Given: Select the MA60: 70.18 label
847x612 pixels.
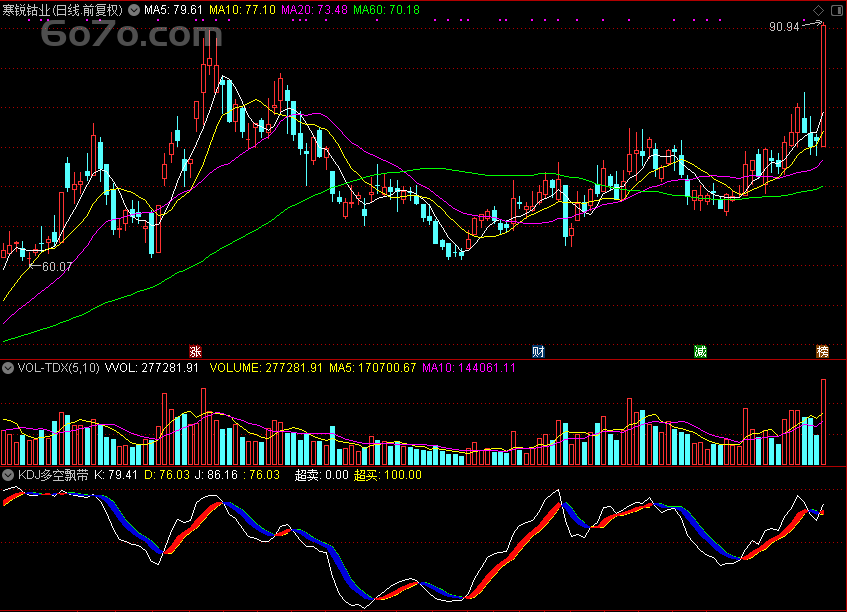Looking at the screenshot, I should 386,10.
